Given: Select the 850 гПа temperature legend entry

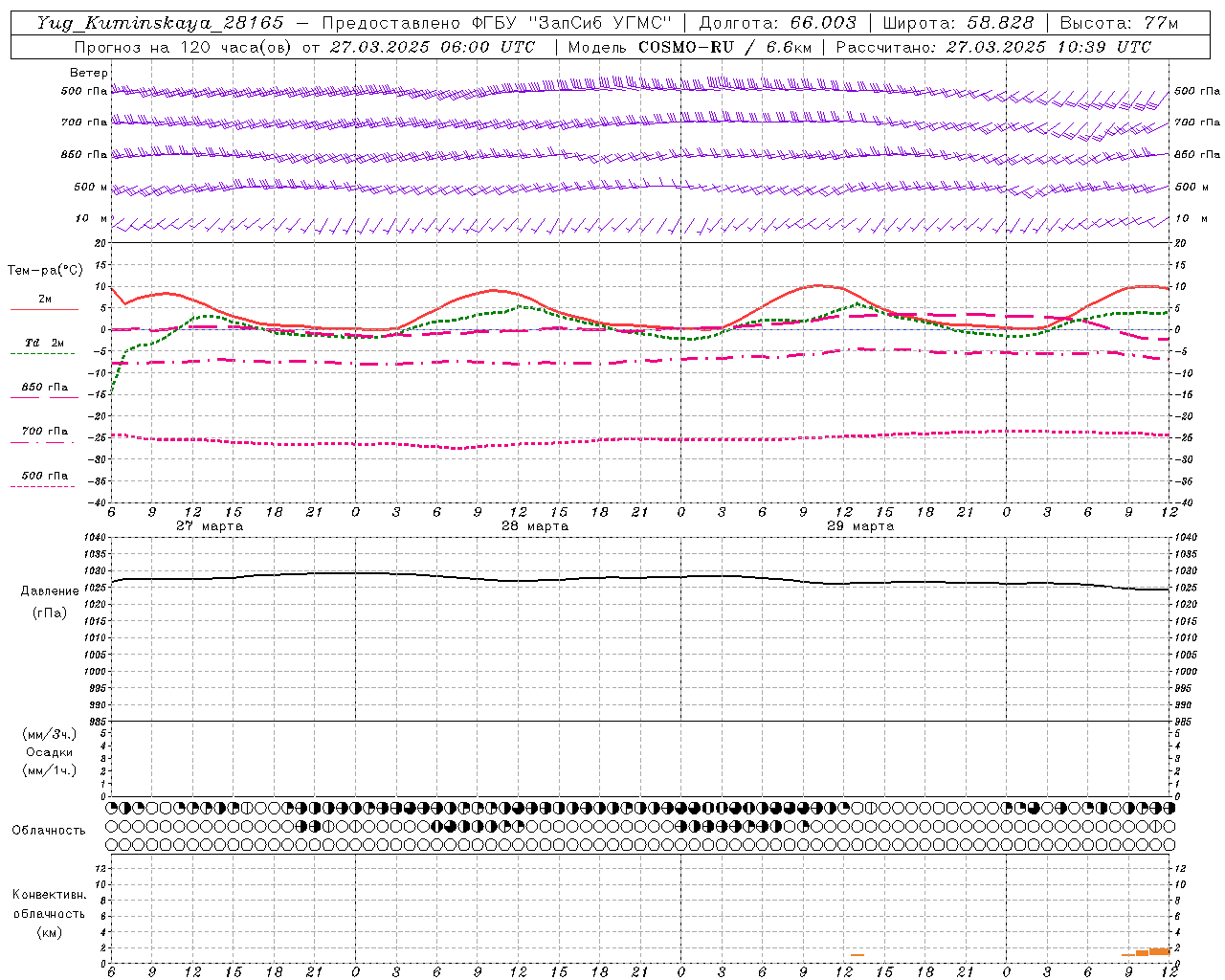Looking at the screenshot, I should tap(44, 388).
